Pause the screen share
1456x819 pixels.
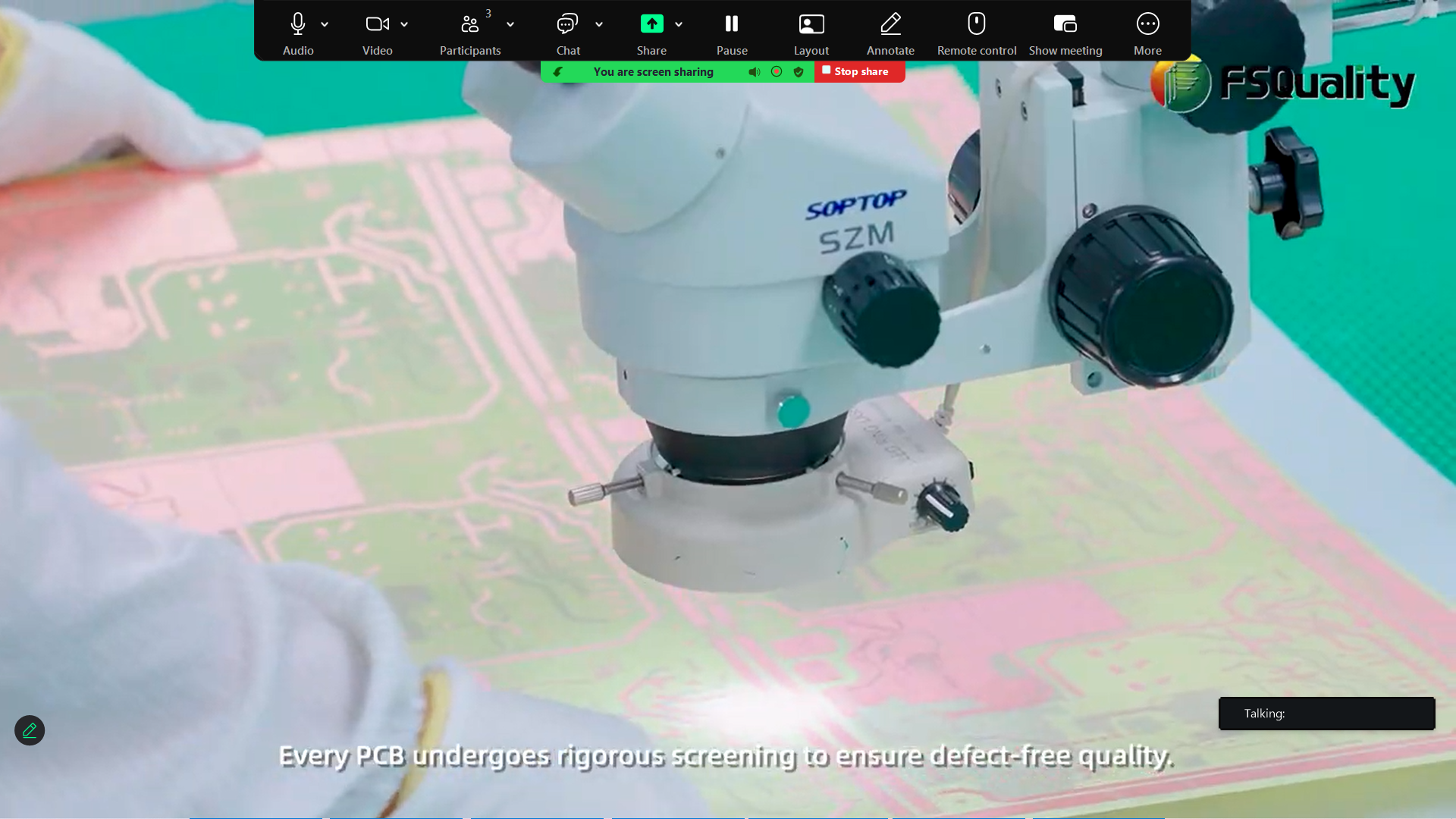732,24
